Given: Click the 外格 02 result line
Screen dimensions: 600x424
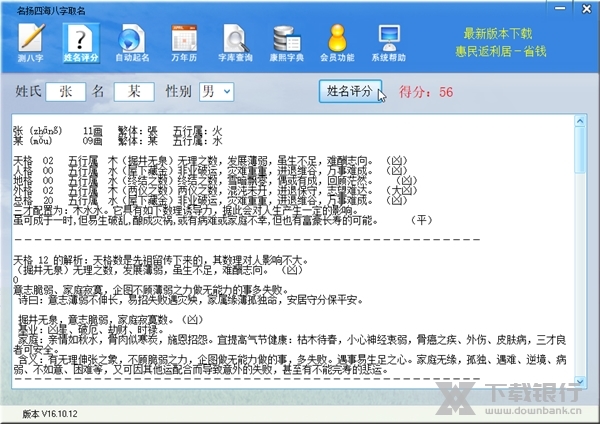Looking at the screenshot, I should [215, 190].
